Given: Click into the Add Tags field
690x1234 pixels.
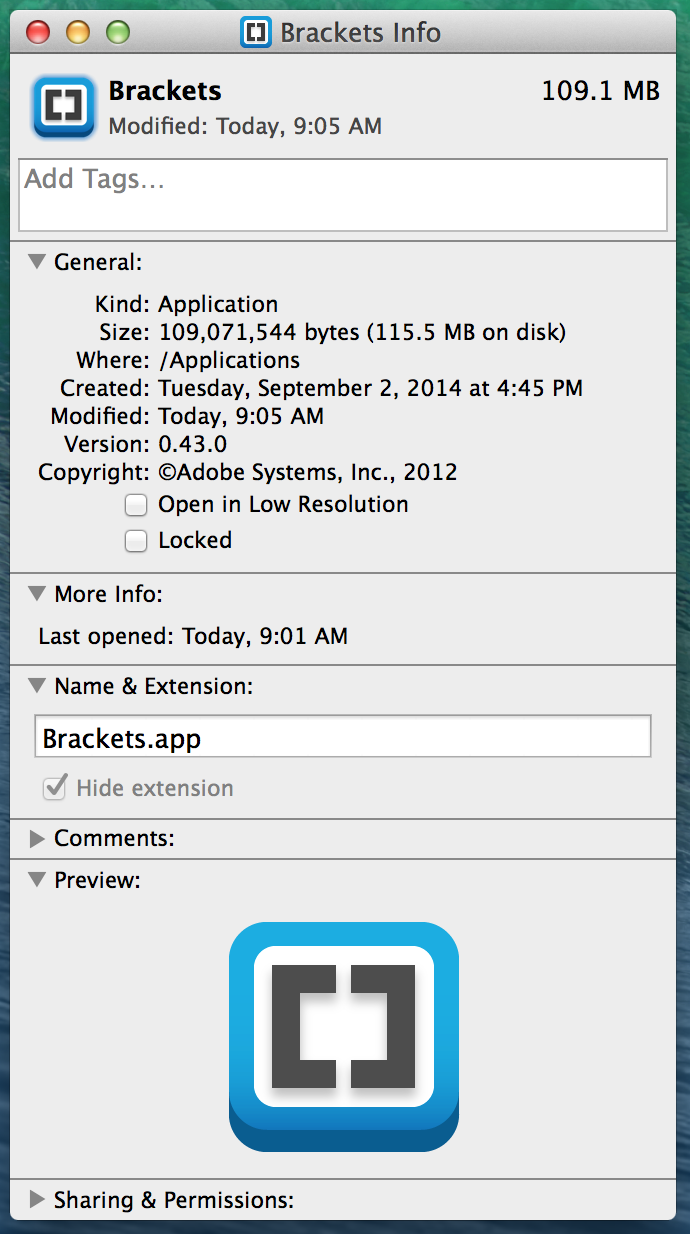Looking at the screenshot, I should coord(343,195).
